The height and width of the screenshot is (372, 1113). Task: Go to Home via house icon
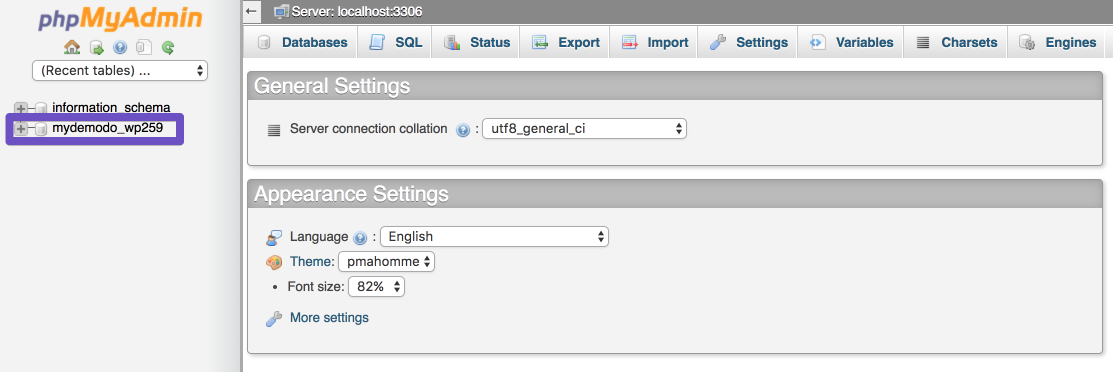coord(72,48)
